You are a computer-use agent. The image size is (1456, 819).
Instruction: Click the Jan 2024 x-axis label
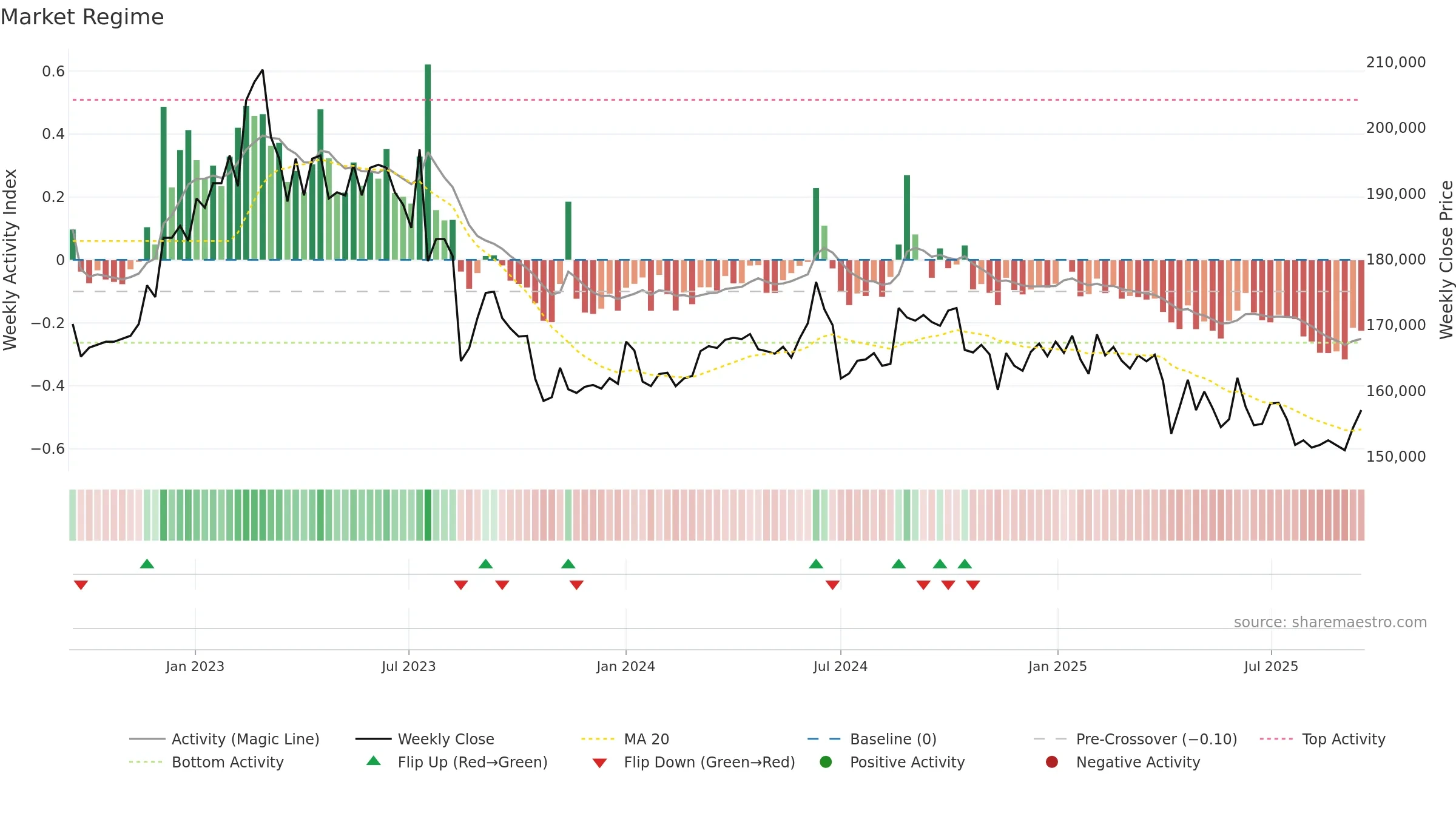tap(625, 667)
